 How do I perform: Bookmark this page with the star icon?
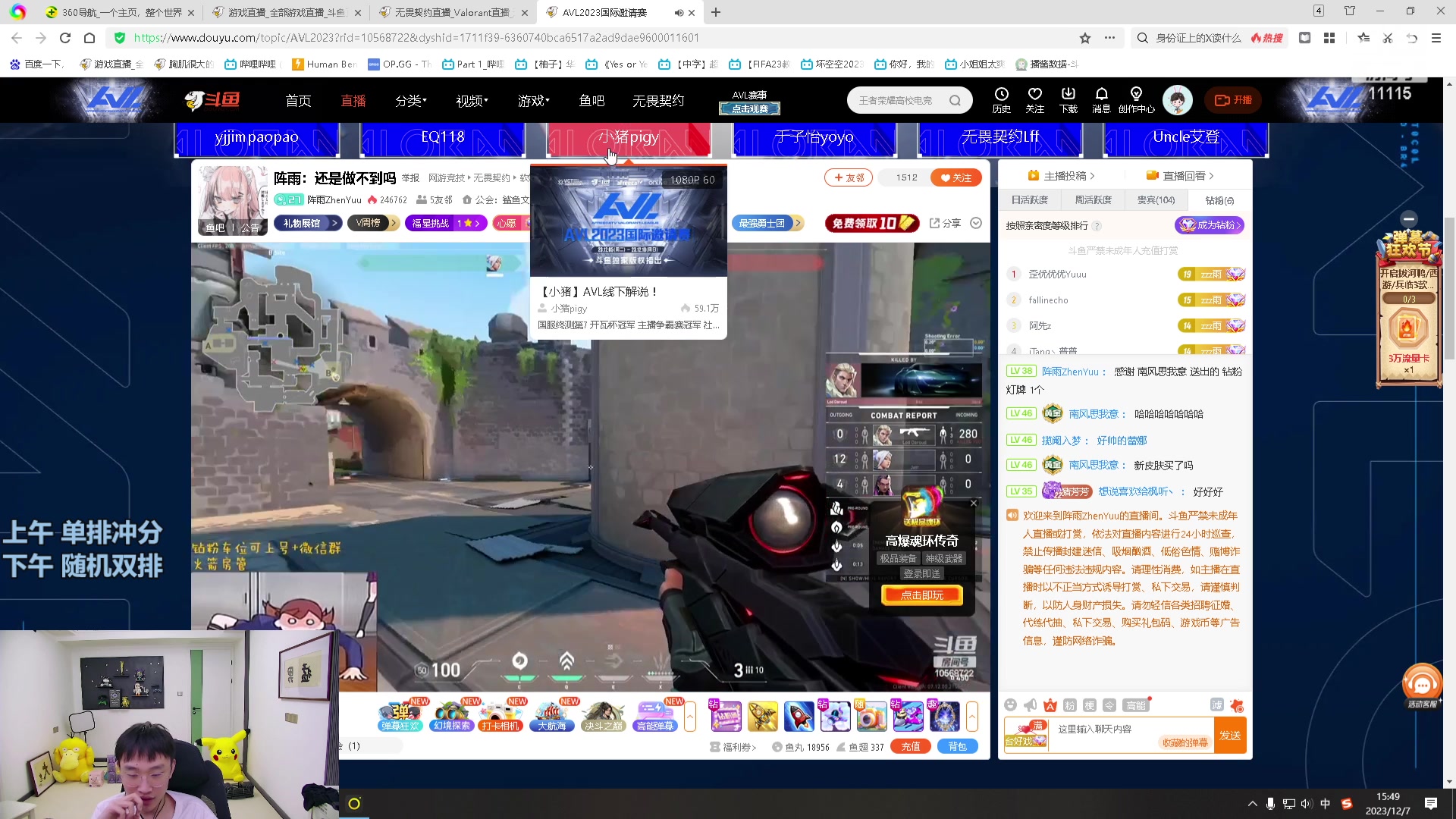[1085, 38]
